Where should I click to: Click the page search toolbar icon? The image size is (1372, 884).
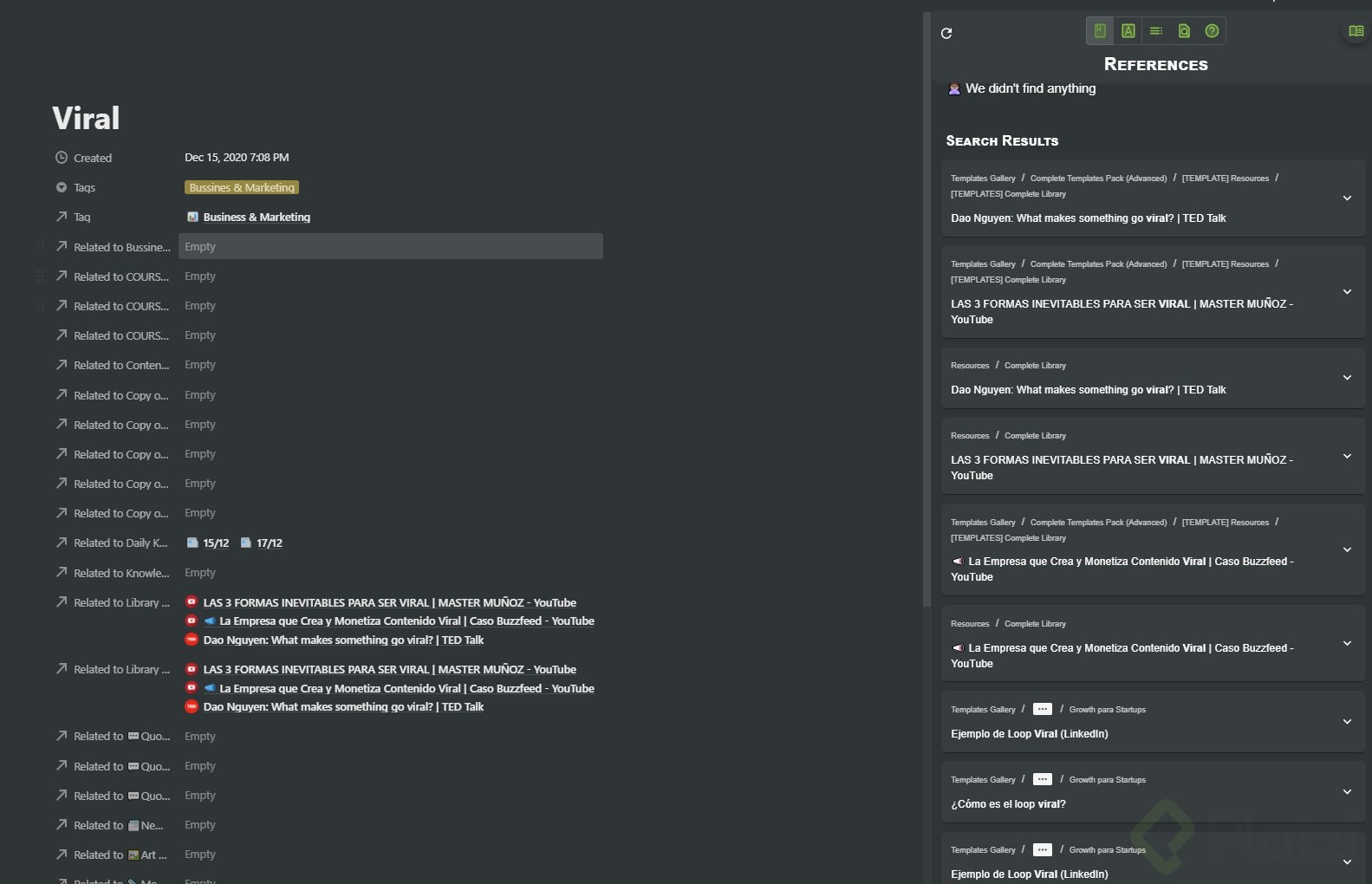click(x=1184, y=31)
